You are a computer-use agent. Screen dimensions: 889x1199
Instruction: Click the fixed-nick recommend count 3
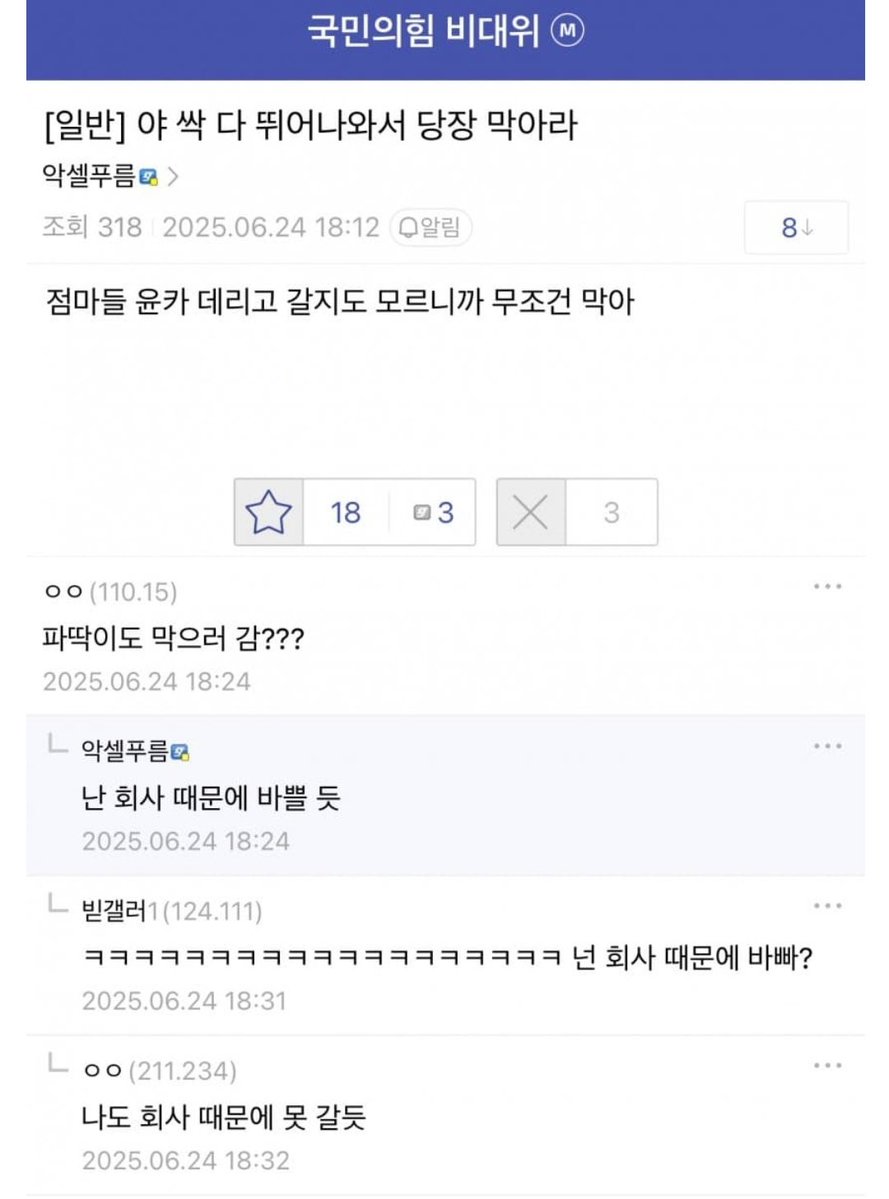point(433,512)
